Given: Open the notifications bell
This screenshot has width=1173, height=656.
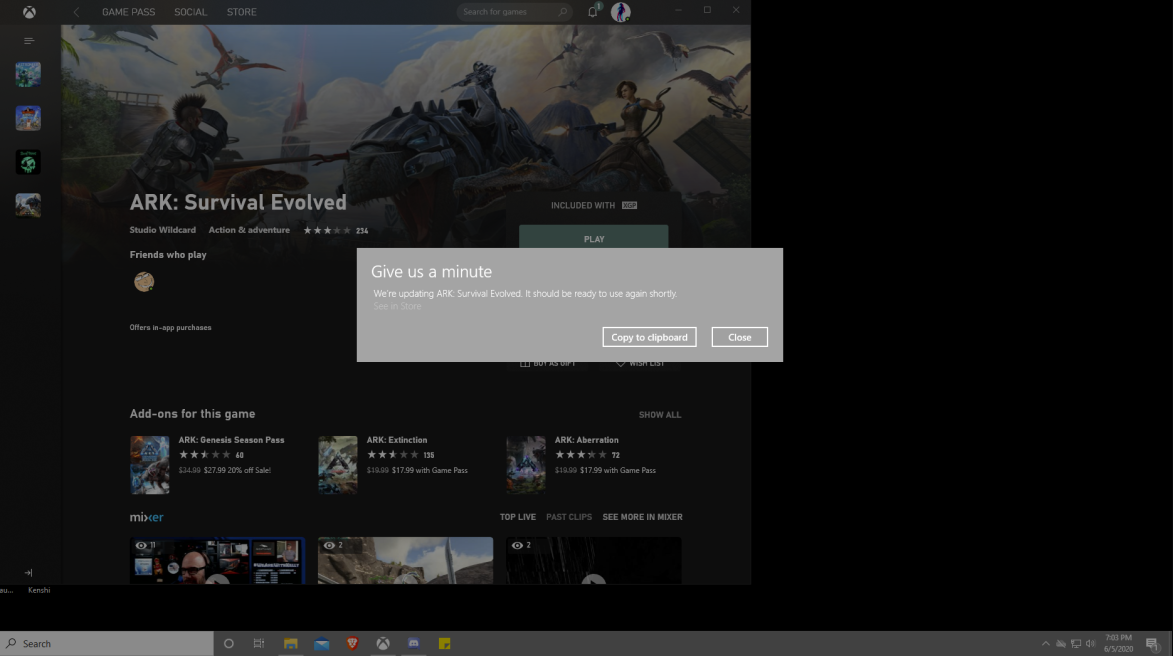Looking at the screenshot, I should 592,12.
